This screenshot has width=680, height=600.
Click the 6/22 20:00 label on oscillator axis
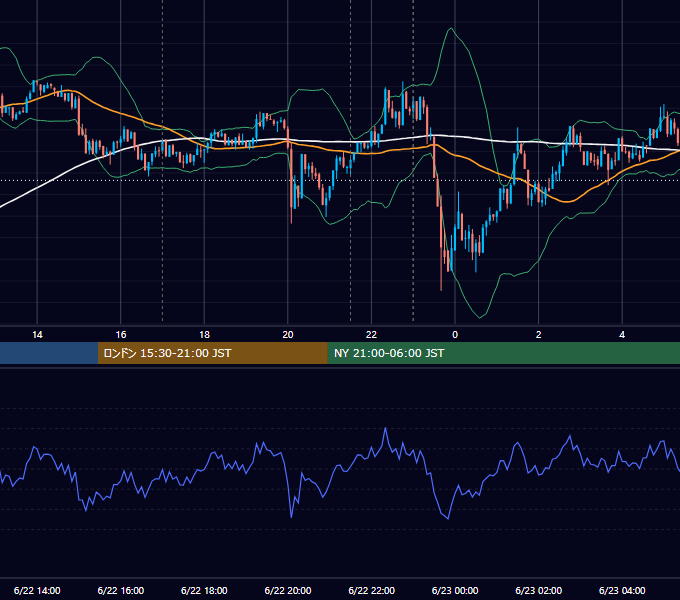[x=288, y=590]
